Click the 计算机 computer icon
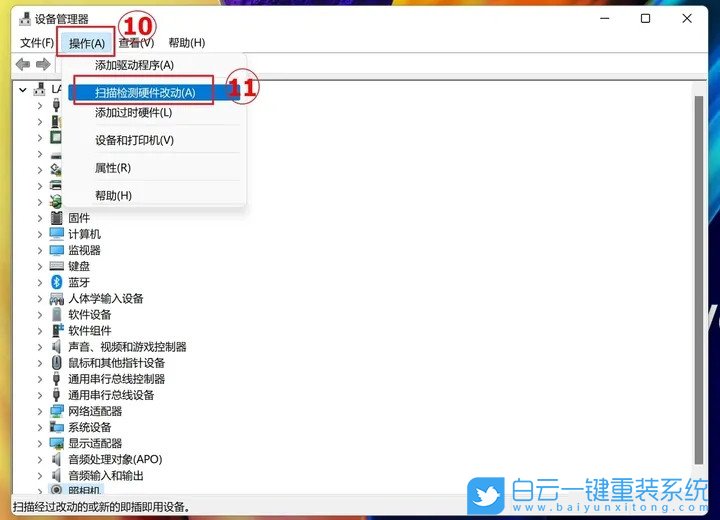Image resolution: width=720 pixels, height=520 pixels. [x=56, y=234]
